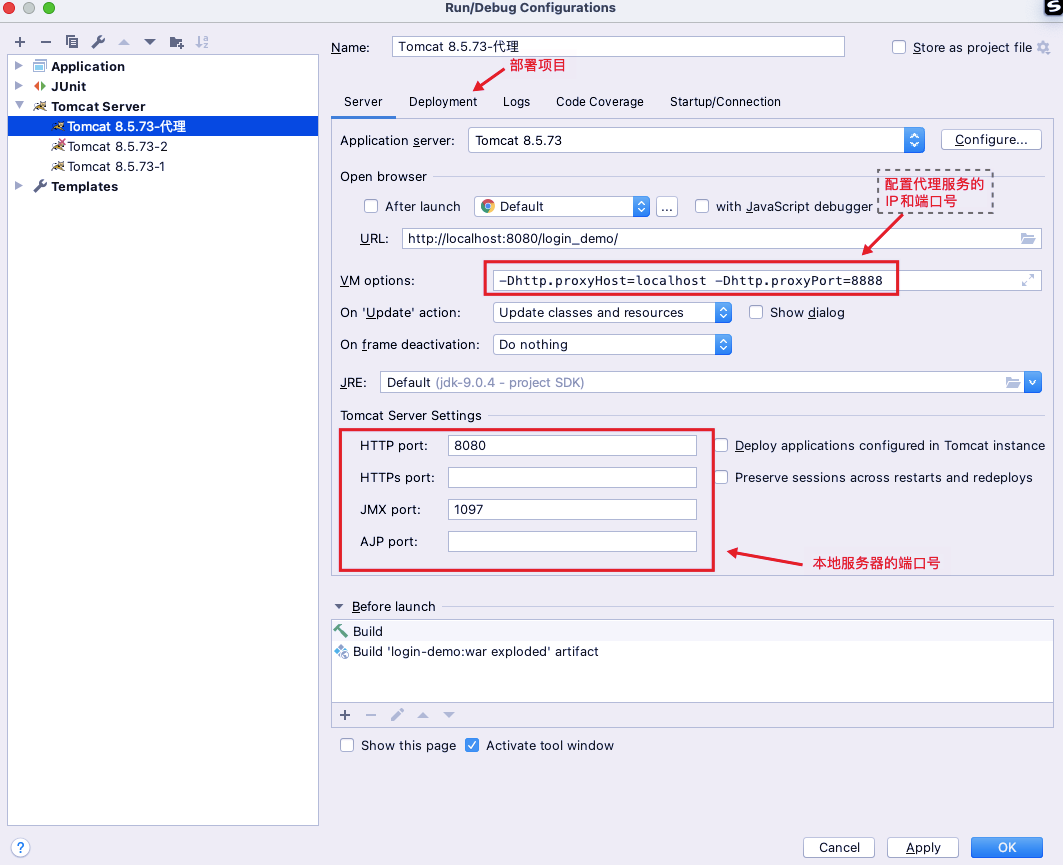Toggle the Show dialog checkbox
Screen dimensions: 1063x865
pyautogui.click(x=756, y=312)
